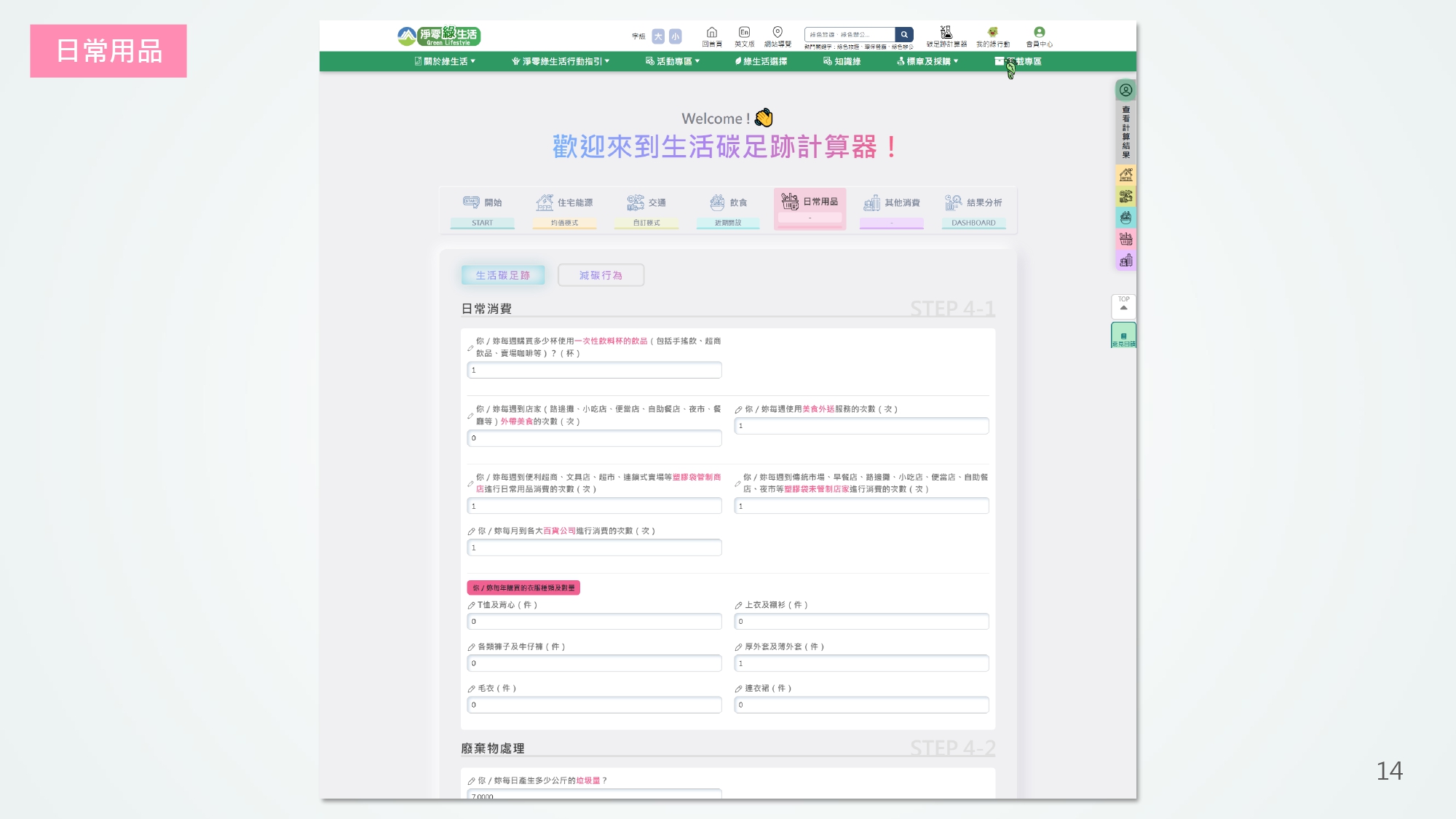Screen dimensions: 1456x819
Task: Expand the 關於綠生活 dropdown menu
Action: (445, 61)
